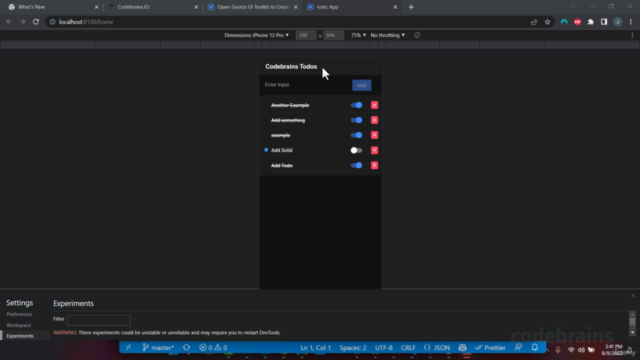Delete the Add Todo item with red X
Image resolution: width=640 pixels, height=360 pixels.
374,165
